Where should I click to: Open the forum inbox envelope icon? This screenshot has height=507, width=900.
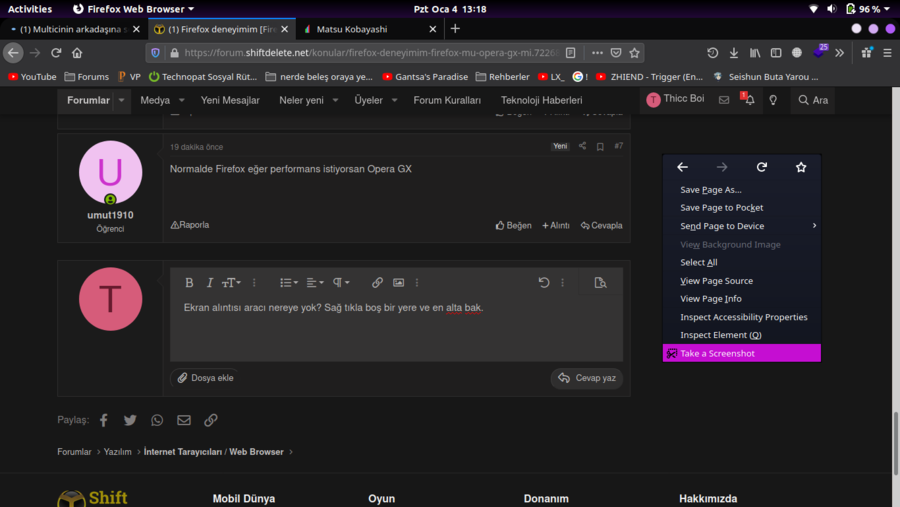tap(724, 100)
